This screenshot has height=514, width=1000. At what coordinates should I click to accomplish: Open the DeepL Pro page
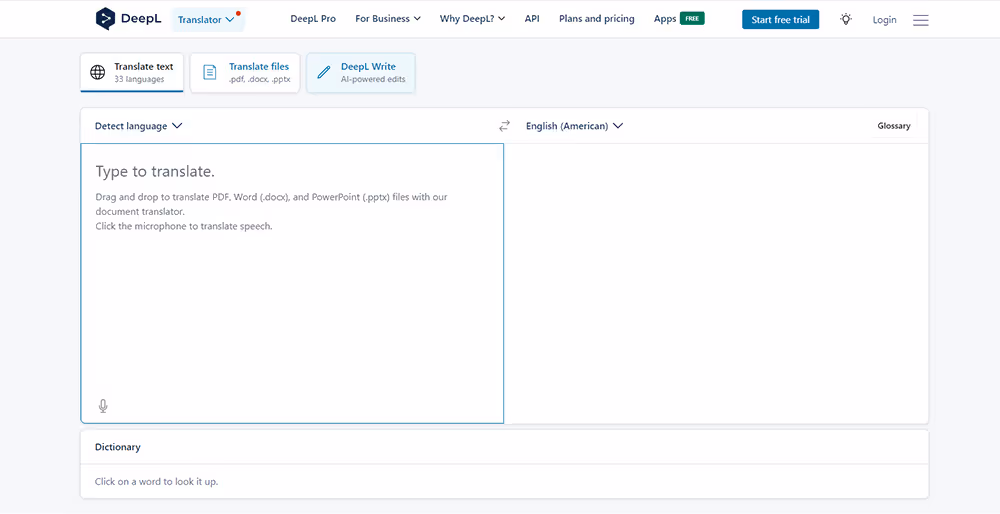click(x=313, y=19)
